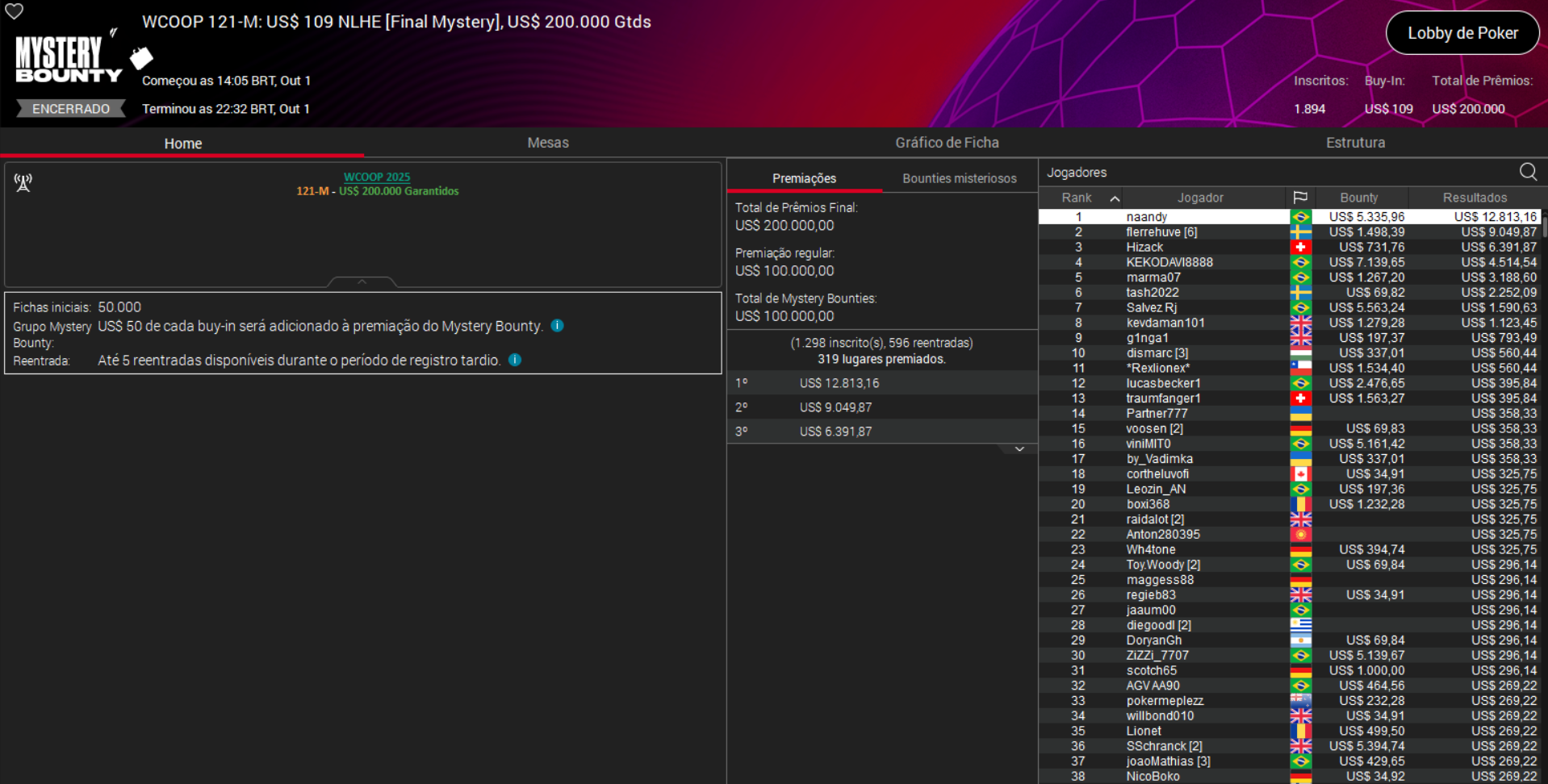Select player naandy in the list
The height and width of the screenshot is (784, 1548).
[1146, 217]
